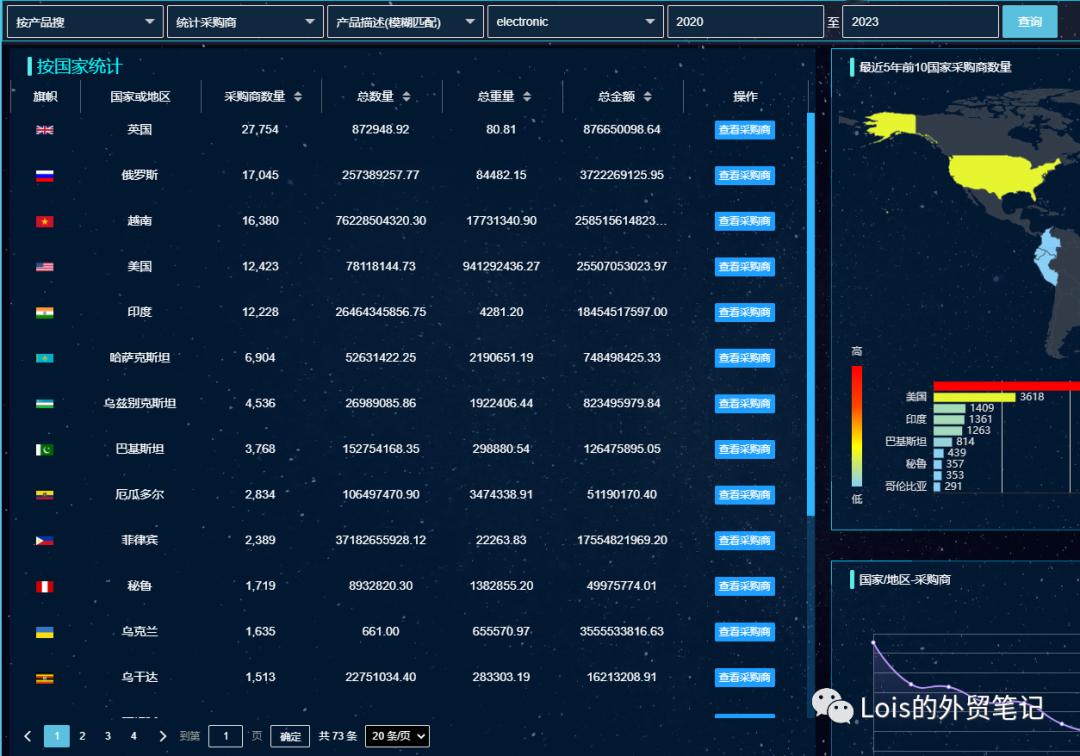Click the table's vertical scrollbar
The image size is (1080, 756).
click(810, 300)
